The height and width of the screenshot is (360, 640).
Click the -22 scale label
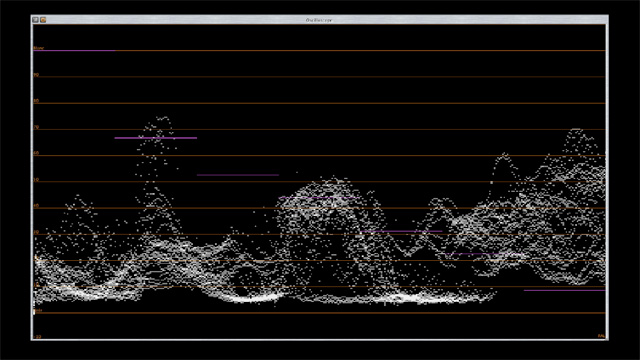point(38,337)
